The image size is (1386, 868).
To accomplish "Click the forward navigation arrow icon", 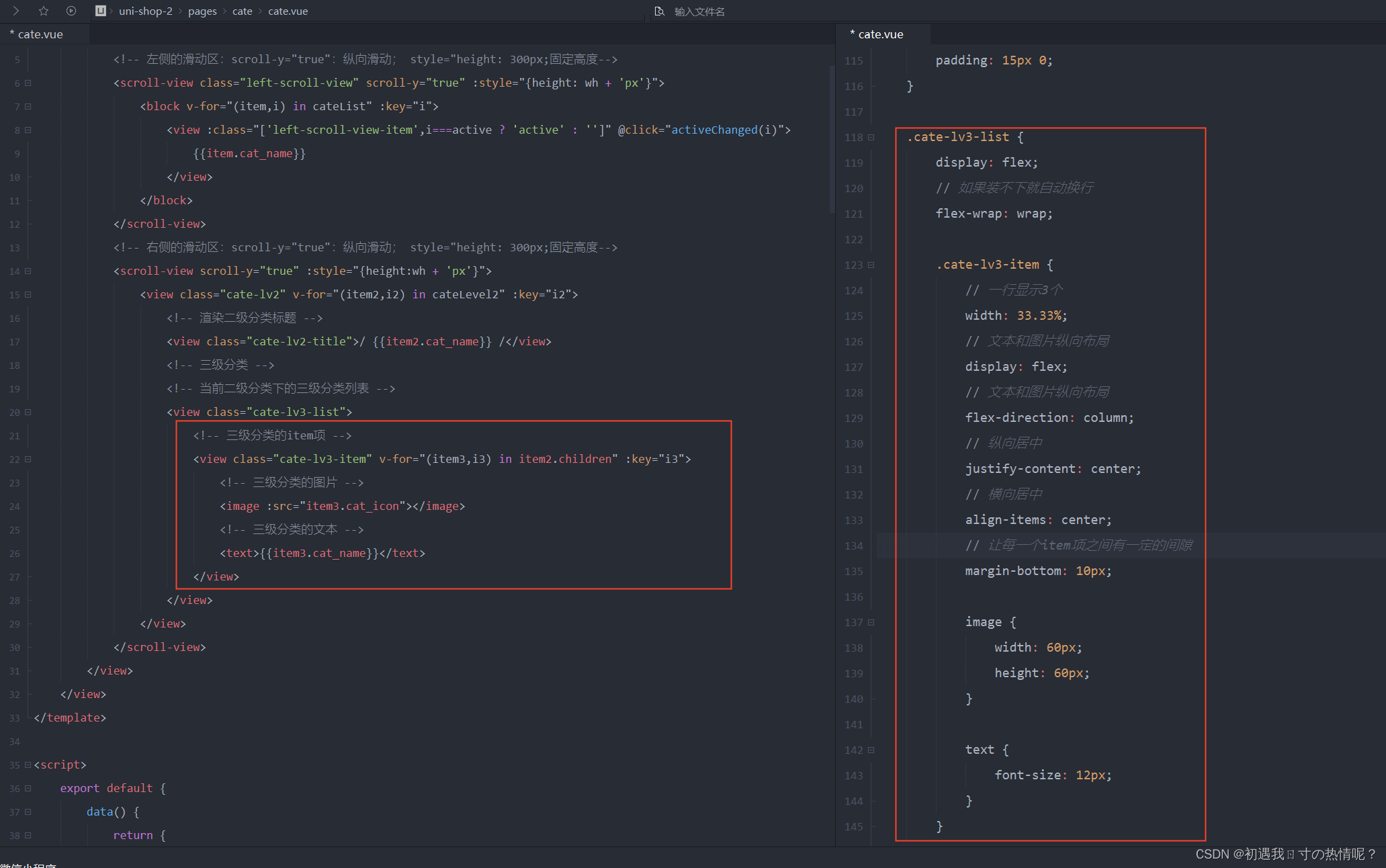I will click(x=15, y=11).
